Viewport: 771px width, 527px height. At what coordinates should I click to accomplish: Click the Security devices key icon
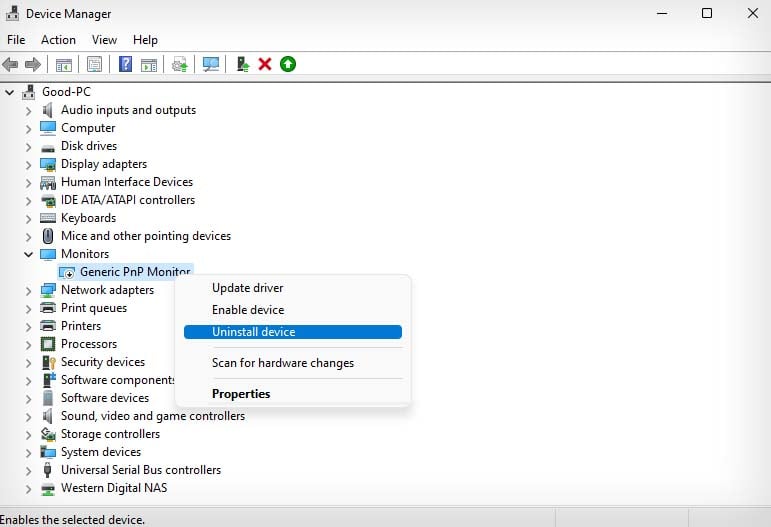49,362
